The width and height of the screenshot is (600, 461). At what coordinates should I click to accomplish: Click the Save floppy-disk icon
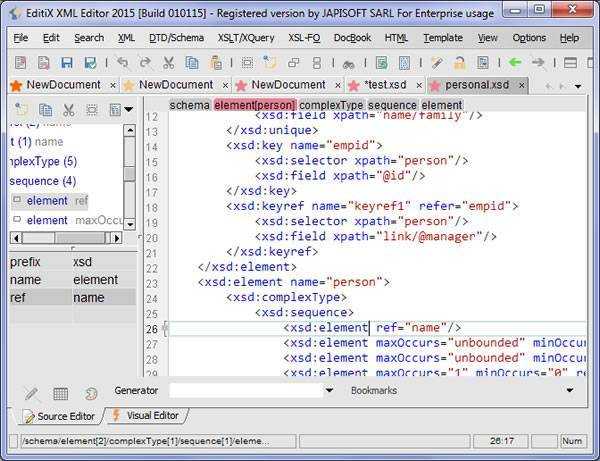tap(67, 62)
